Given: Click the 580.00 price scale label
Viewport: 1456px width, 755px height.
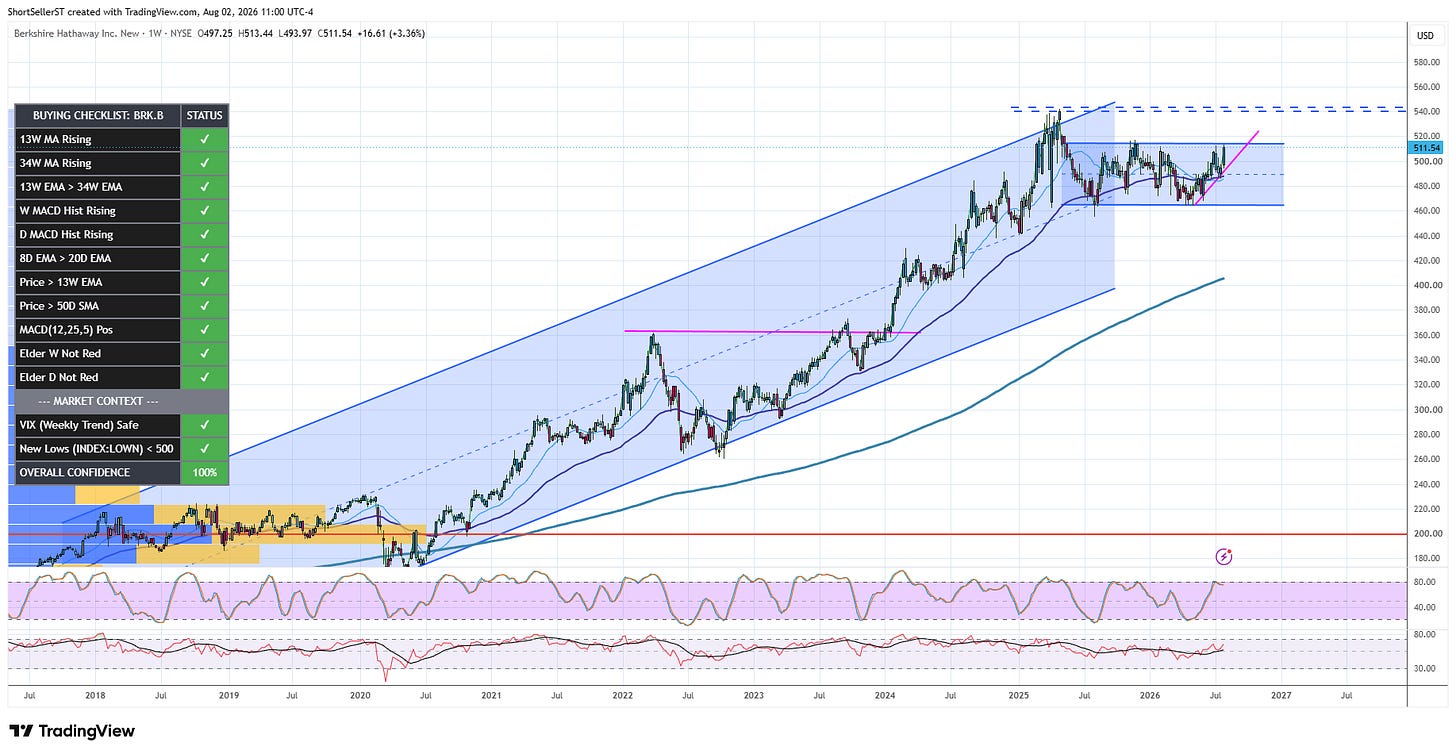Looking at the screenshot, I should tap(1425, 62).
